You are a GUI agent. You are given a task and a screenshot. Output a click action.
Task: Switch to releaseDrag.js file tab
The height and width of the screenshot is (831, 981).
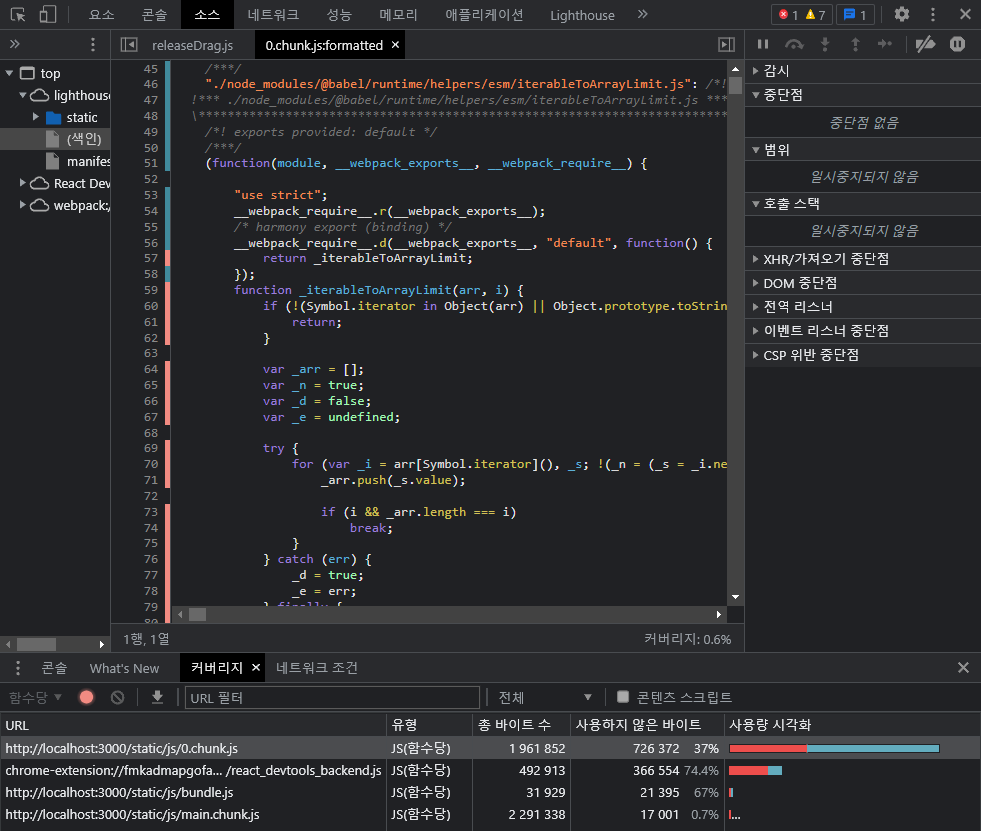click(x=192, y=45)
